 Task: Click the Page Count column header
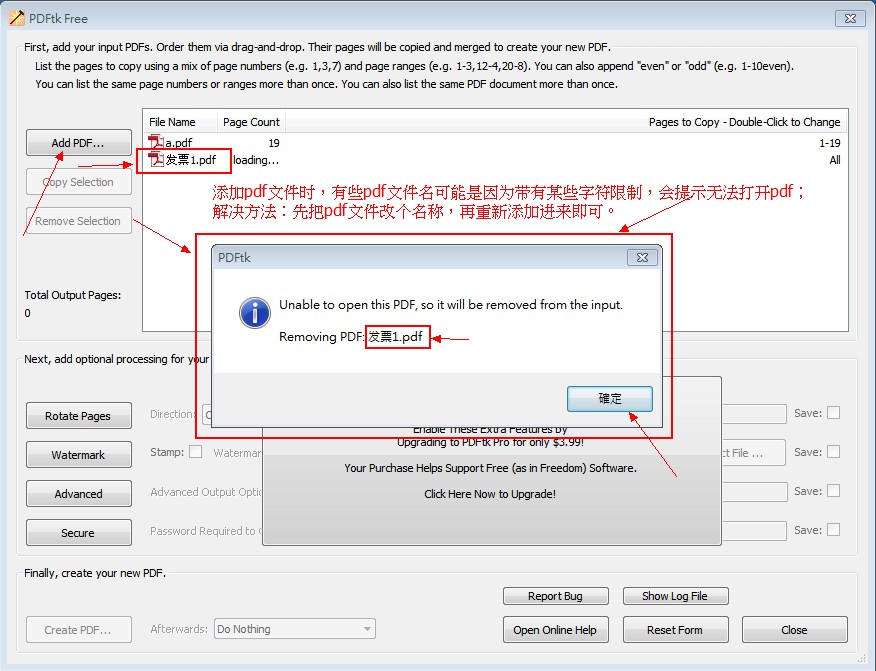point(251,122)
